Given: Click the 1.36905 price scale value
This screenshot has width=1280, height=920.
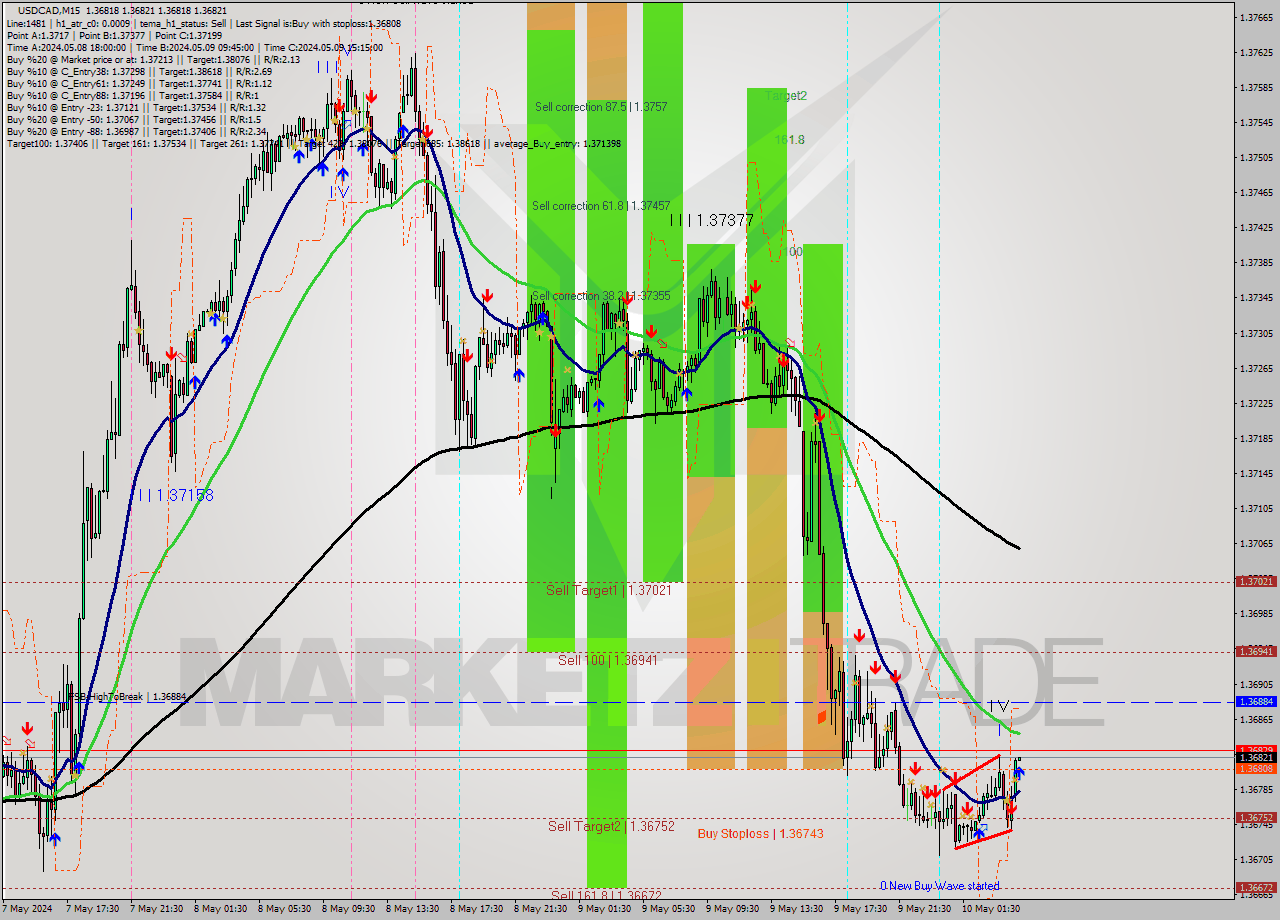Looking at the screenshot, I should [1256, 684].
